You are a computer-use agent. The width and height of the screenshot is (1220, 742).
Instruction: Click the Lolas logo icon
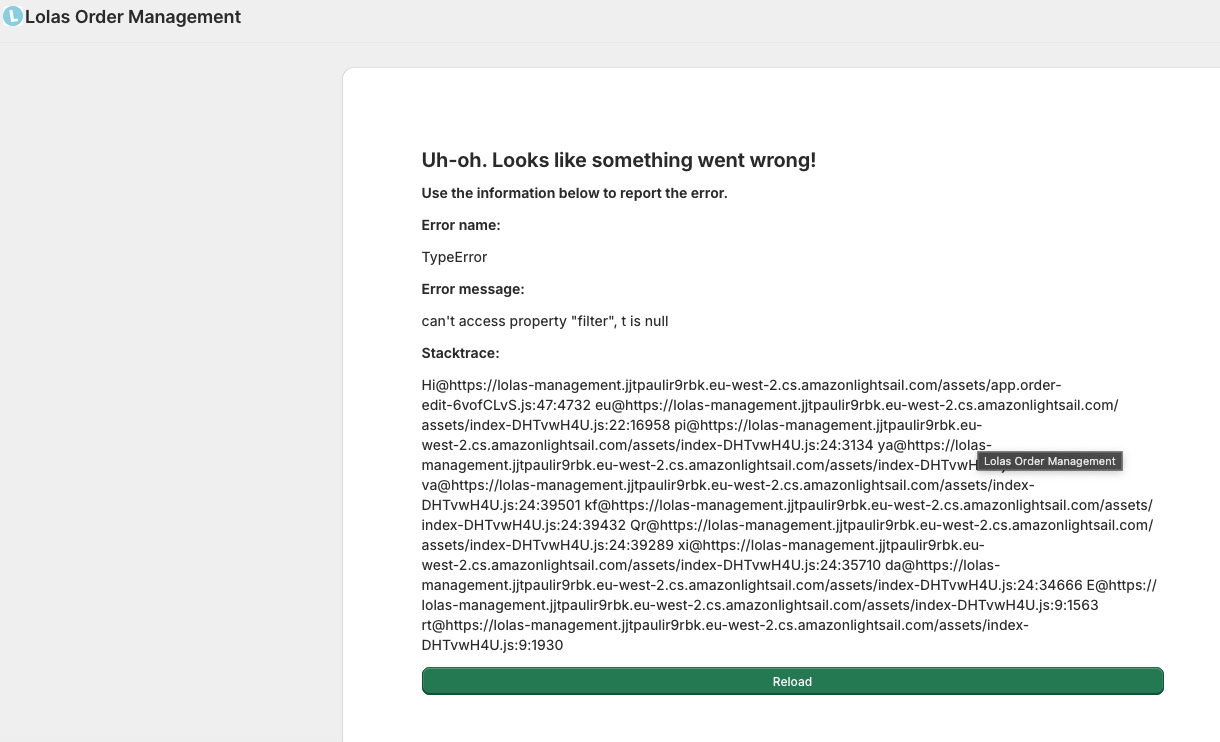(12, 17)
